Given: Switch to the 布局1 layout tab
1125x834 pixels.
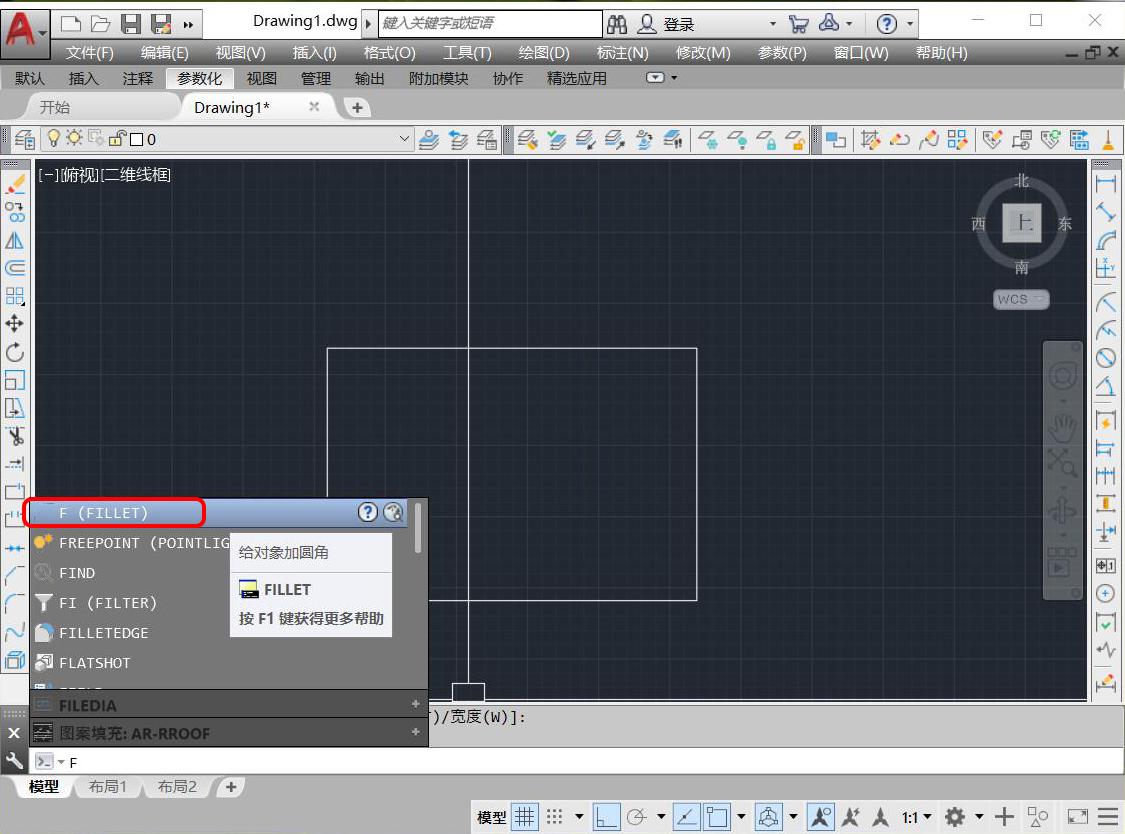Looking at the screenshot, I should coord(108,787).
